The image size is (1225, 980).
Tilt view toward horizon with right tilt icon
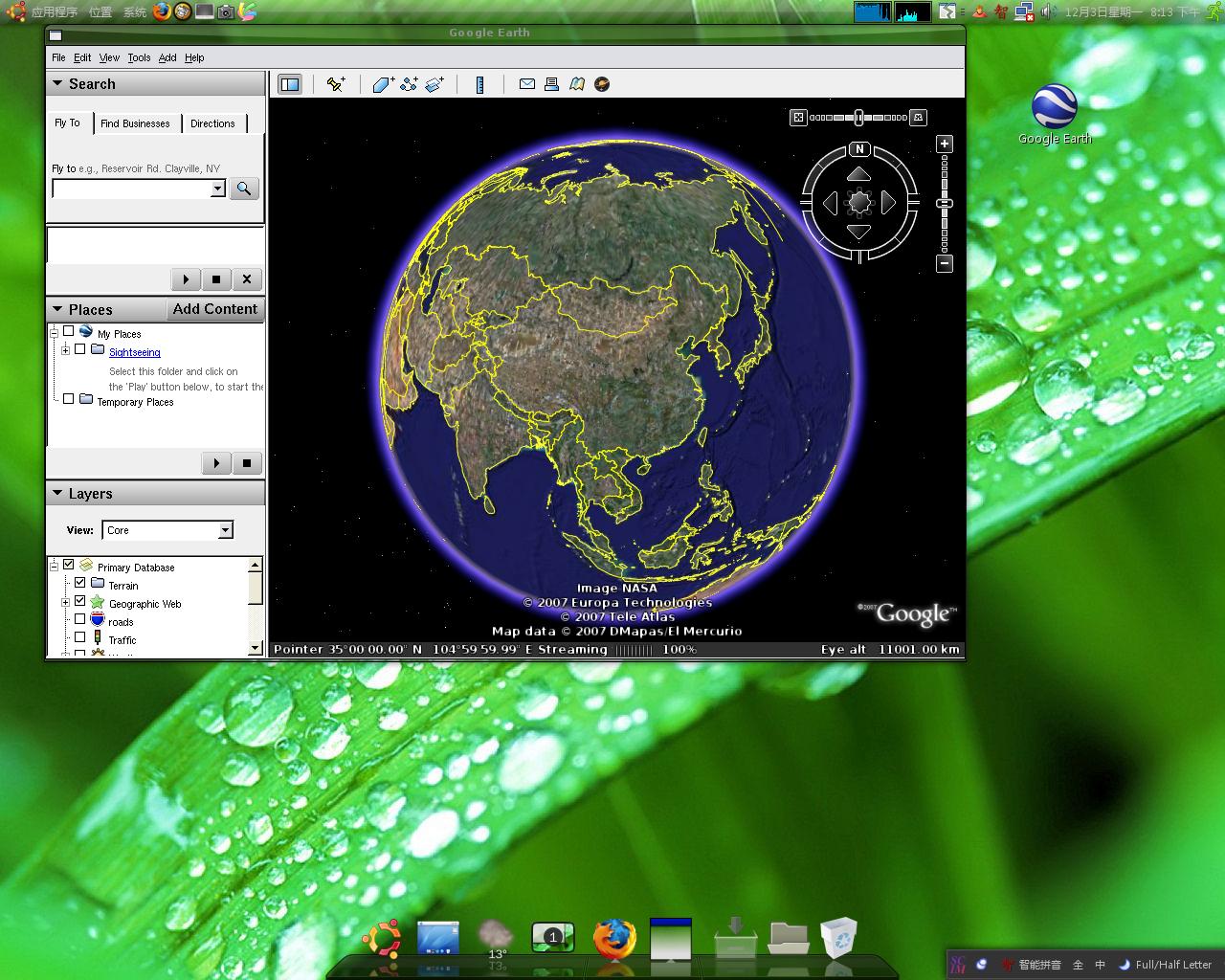coord(919,117)
